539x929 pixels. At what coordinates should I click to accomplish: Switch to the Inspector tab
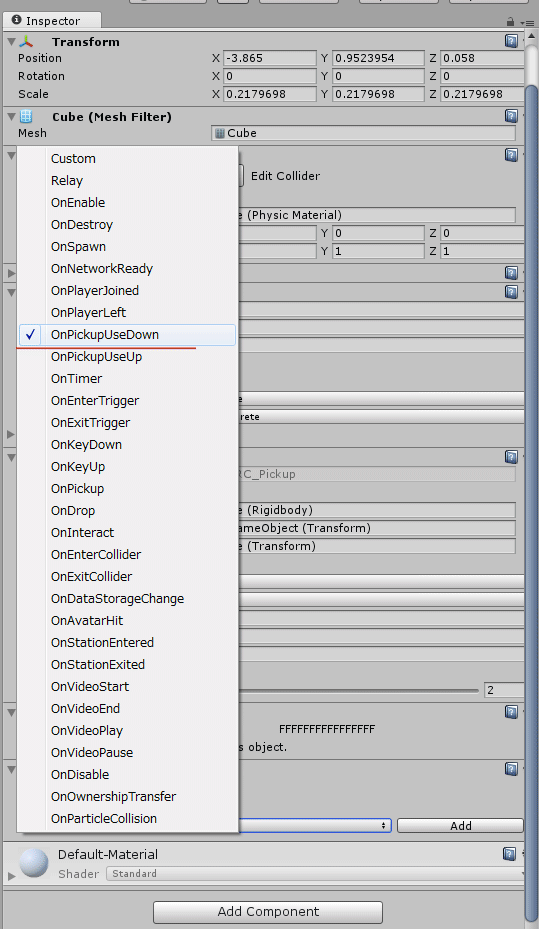[x=52, y=21]
